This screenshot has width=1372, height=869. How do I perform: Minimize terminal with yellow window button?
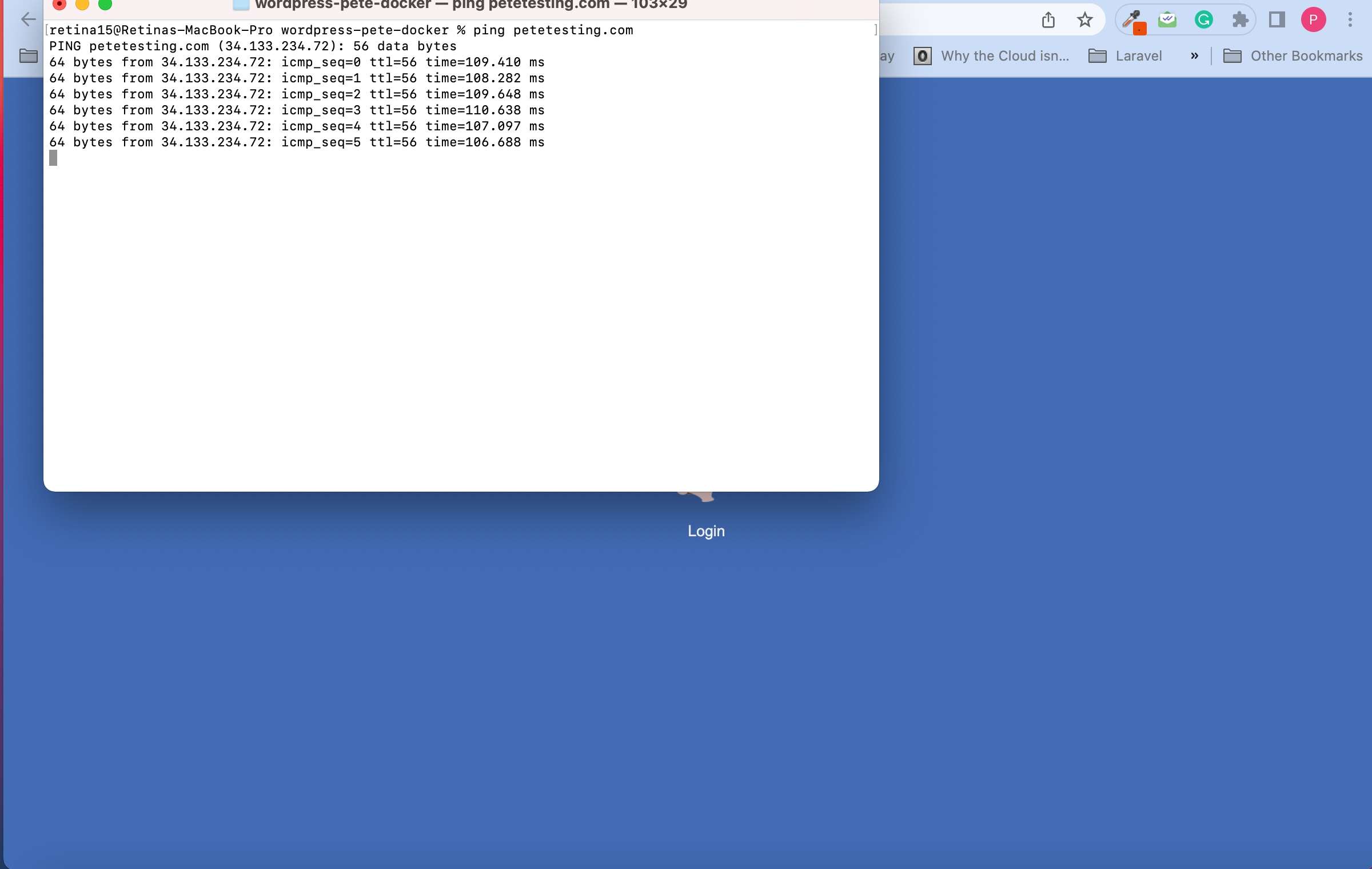click(82, 5)
